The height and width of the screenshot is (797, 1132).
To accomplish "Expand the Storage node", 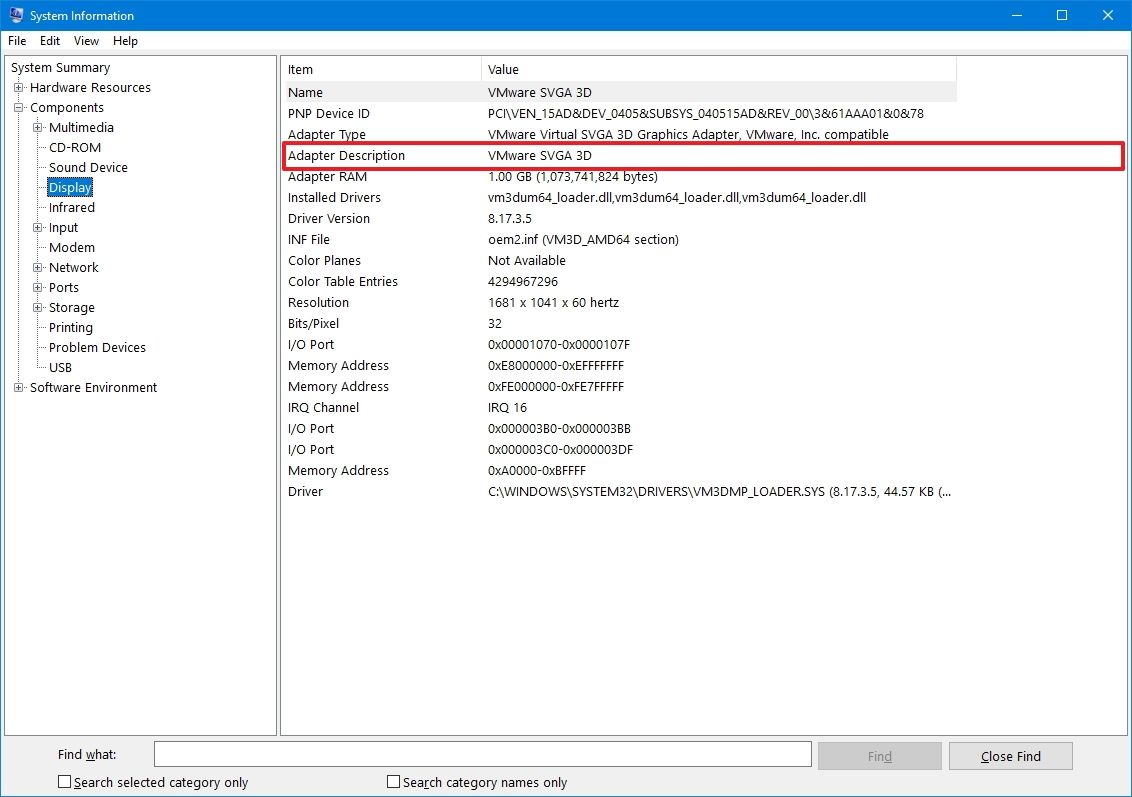I will pos(36,307).
